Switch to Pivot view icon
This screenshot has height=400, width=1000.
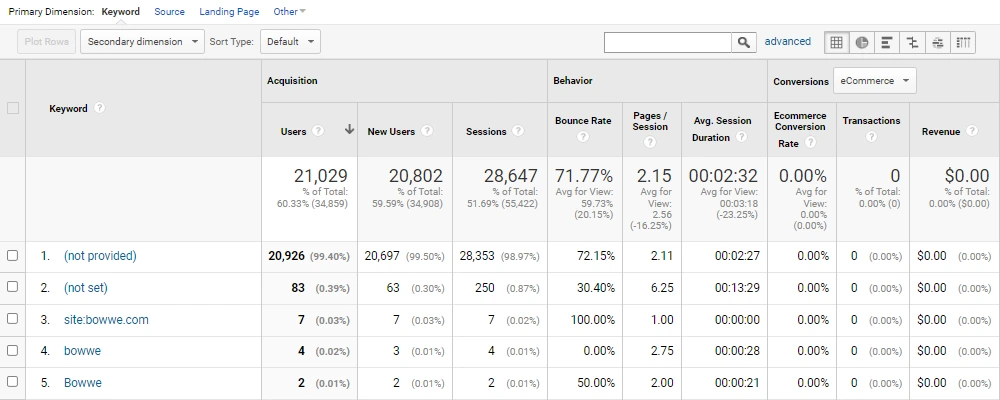pyautogui.click(x=963, y=42)
